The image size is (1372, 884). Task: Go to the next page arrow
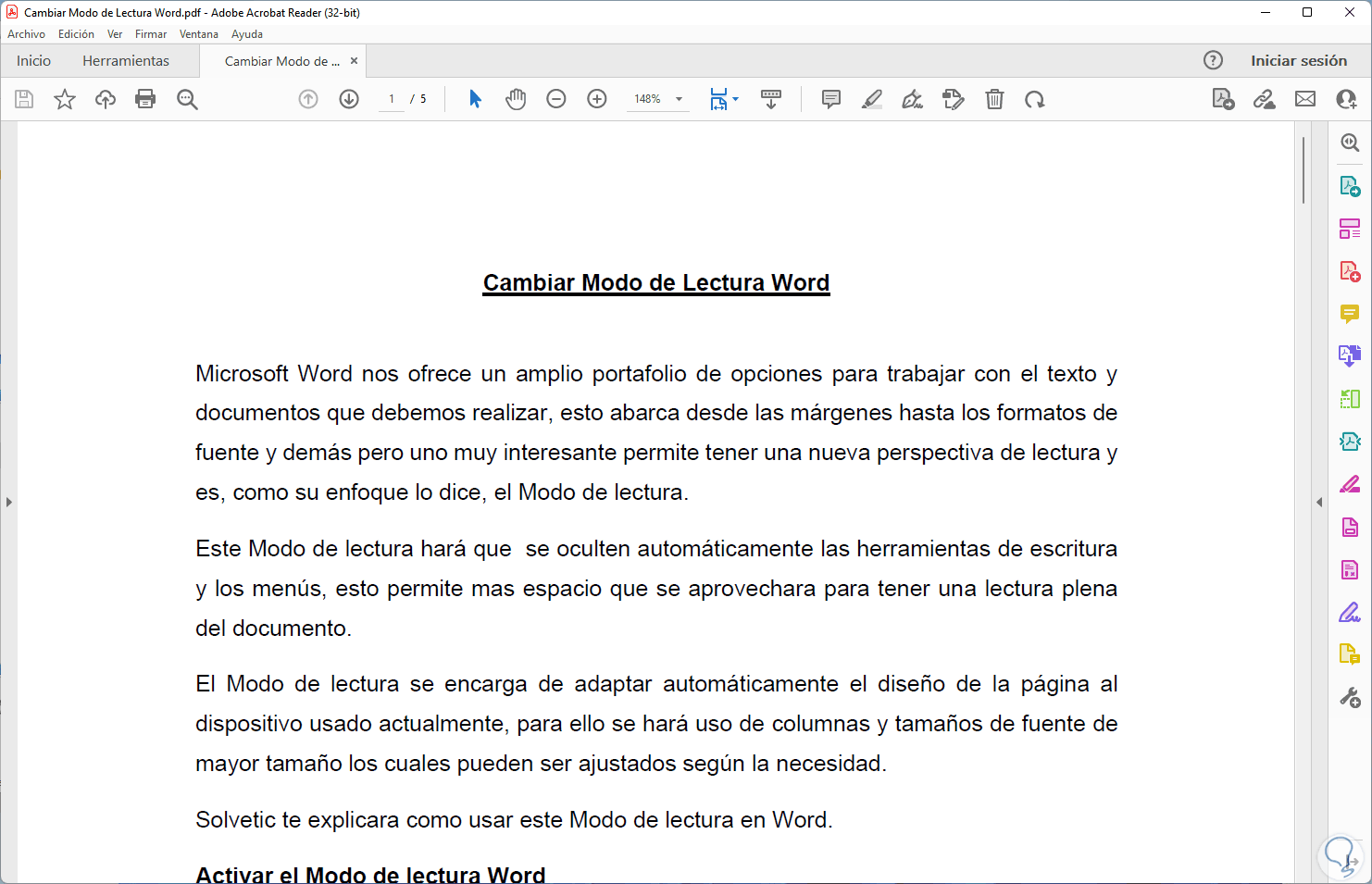(349, 99)
